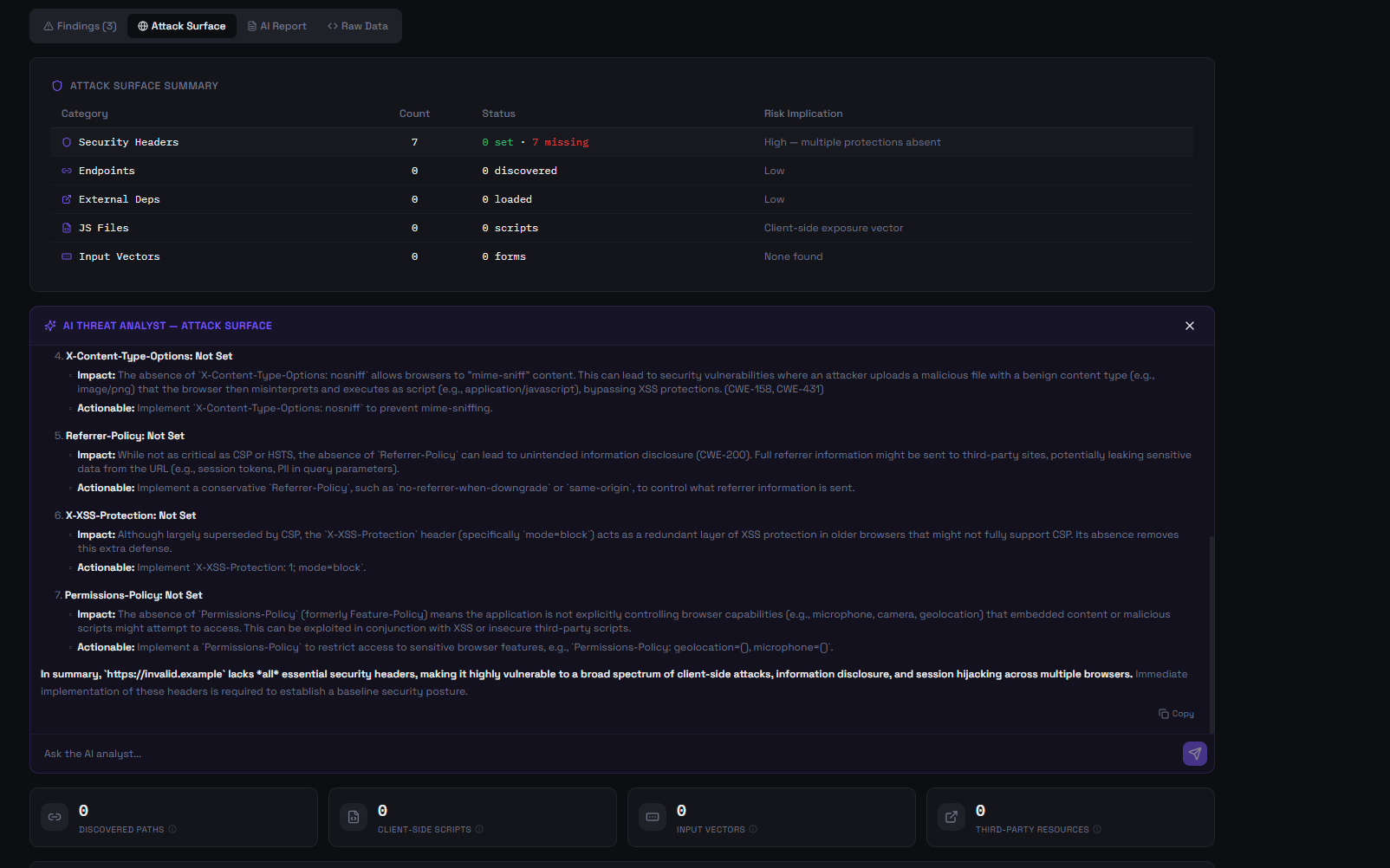Click the Third-Party Resources card icon
This screenshot has height=868, width=1390.
[x=952, y=817]
